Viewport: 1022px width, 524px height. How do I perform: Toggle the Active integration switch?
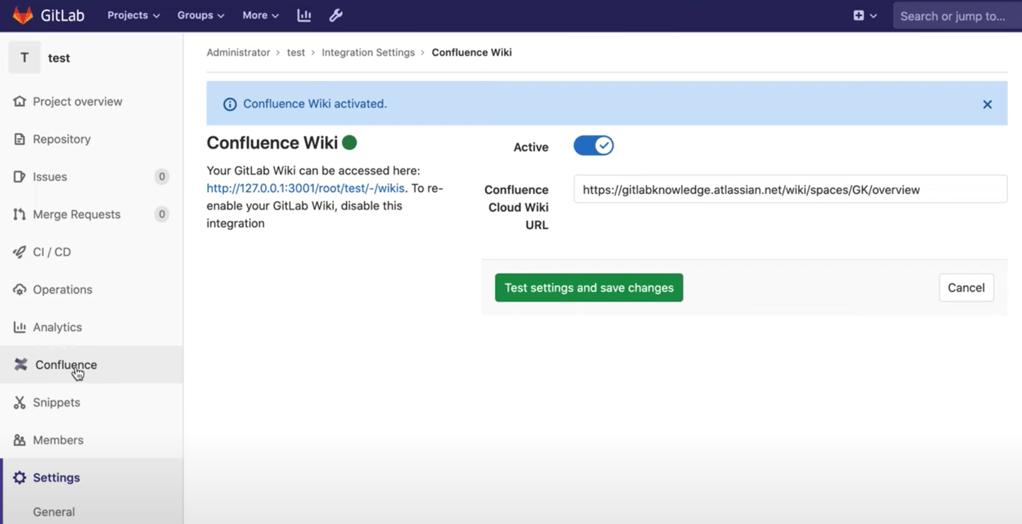(x=593, y=146)
